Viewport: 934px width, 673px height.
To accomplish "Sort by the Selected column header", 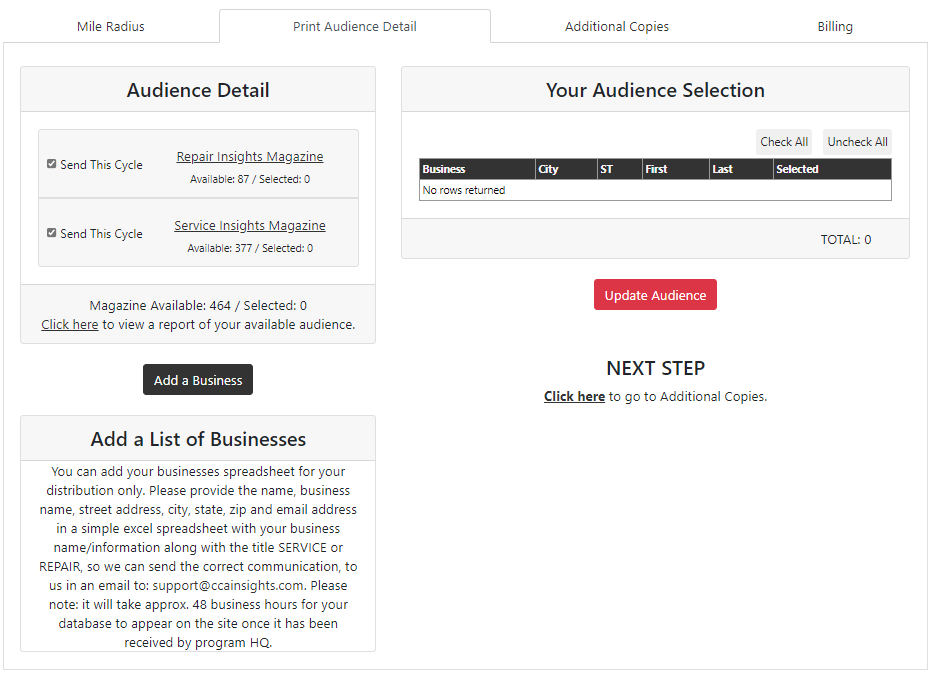I will click(797, 170).
